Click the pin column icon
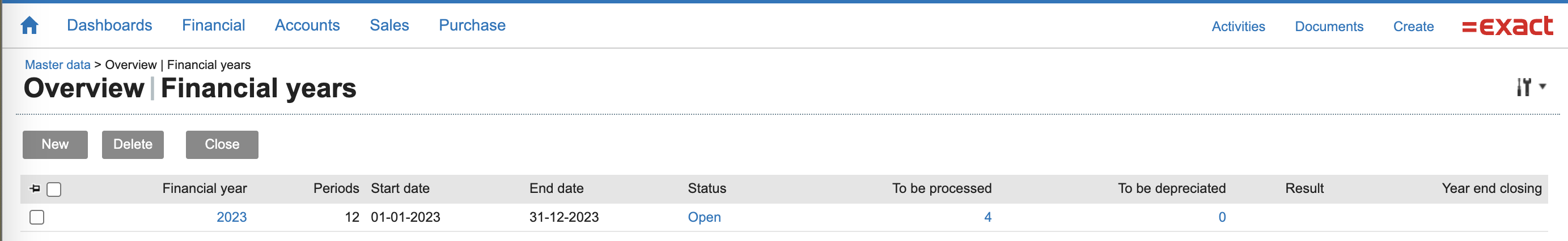 [x=35, y=189]
